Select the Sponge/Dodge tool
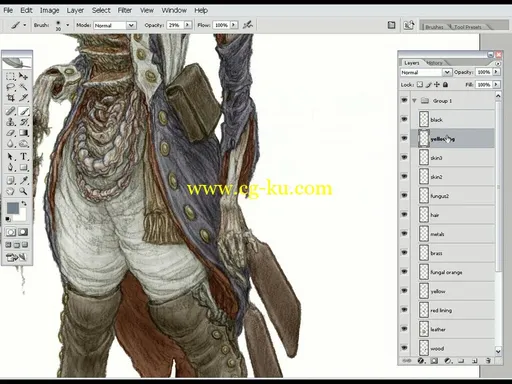This screenshot has width=512, height=384. point(23,144)
